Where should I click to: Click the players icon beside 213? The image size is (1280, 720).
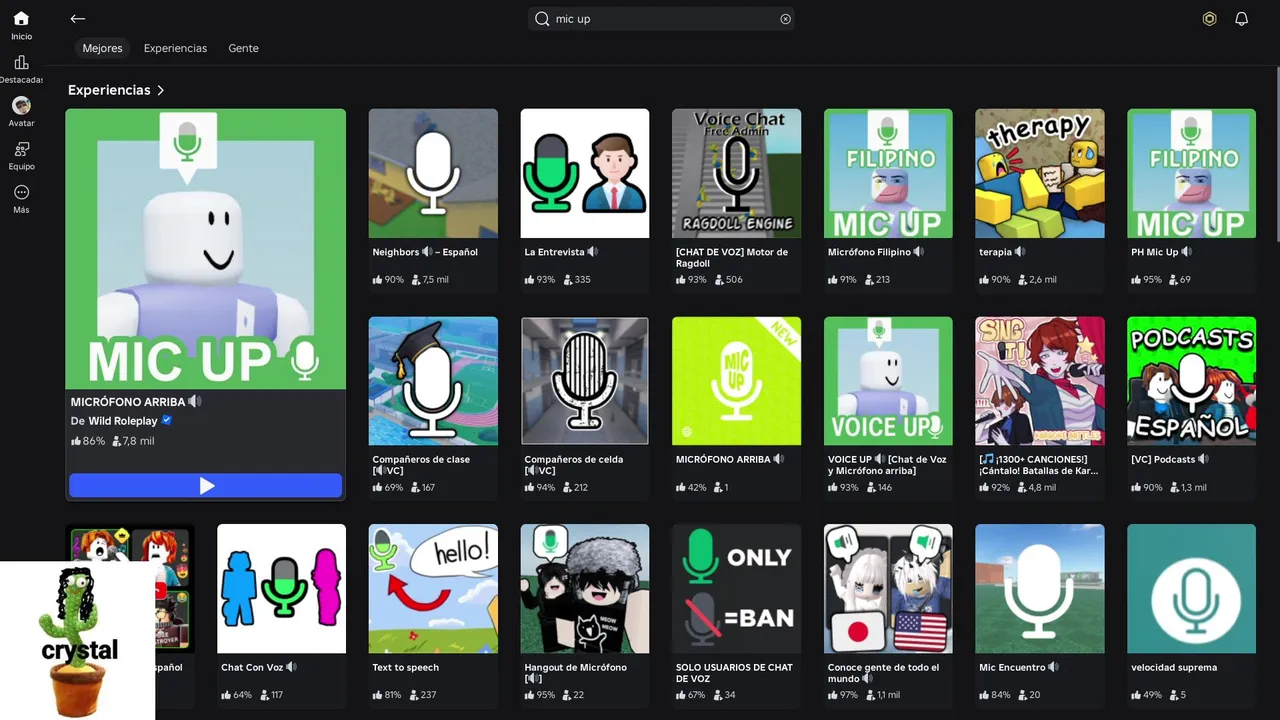pyautogui.click(x=869, y=280)
